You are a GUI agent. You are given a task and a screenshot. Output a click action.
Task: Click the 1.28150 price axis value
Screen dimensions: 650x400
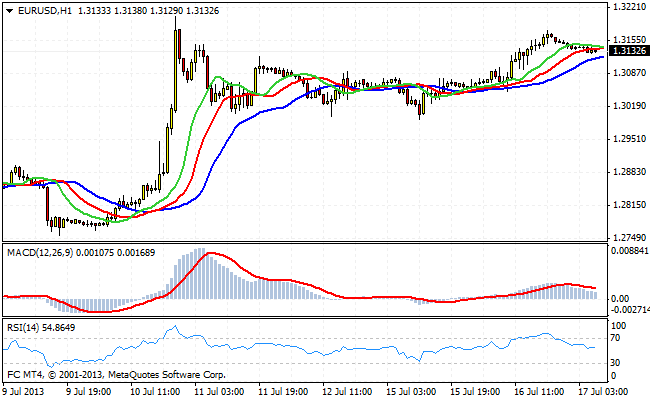click(x=629, y=204)
